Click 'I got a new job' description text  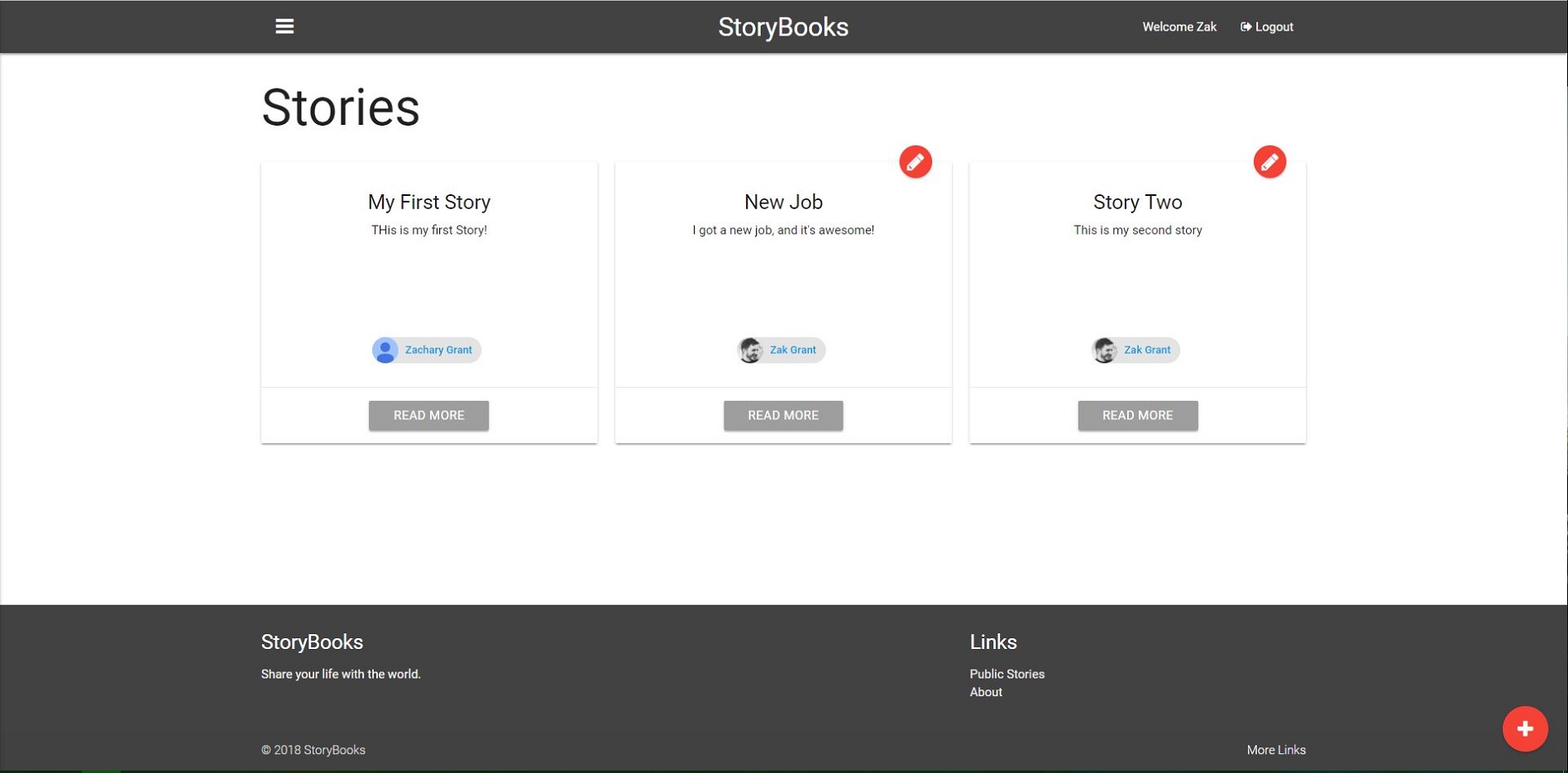click(783, 230)
